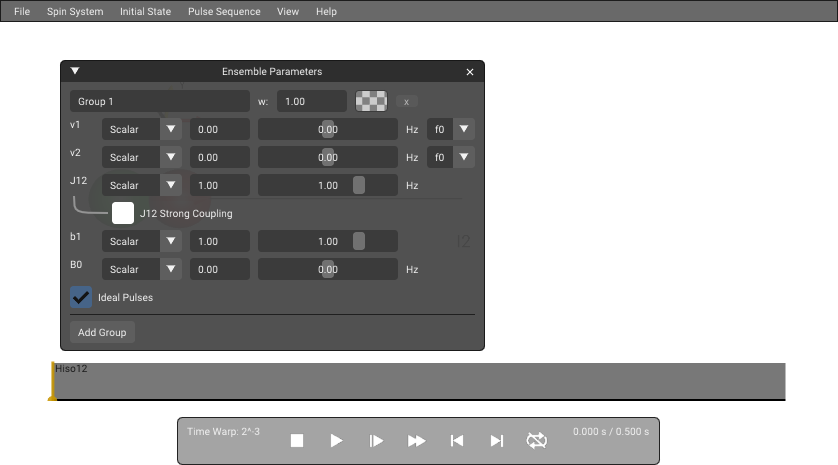Viewport: 838px width, 465px height.
Task: Click the Hiso12 timeline block
Action: (x=420, y=381)
